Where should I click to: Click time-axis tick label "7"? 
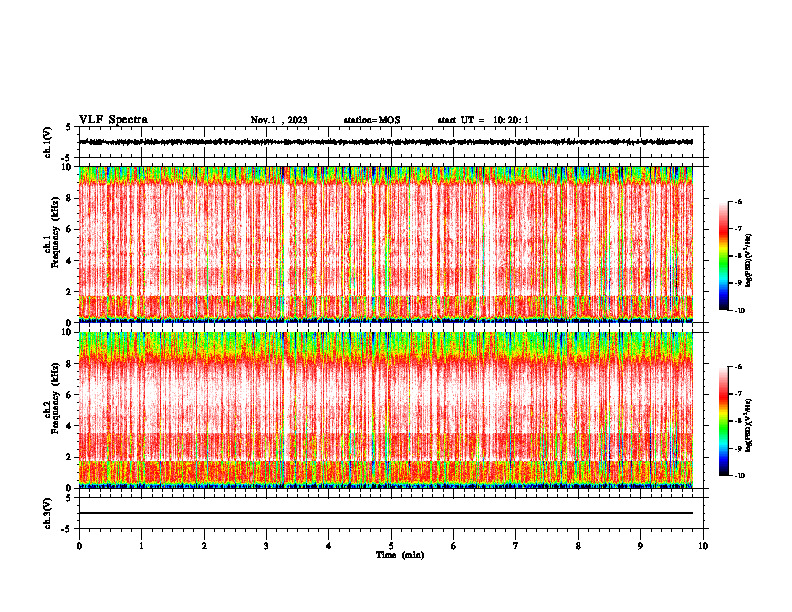tap(516, 546)
